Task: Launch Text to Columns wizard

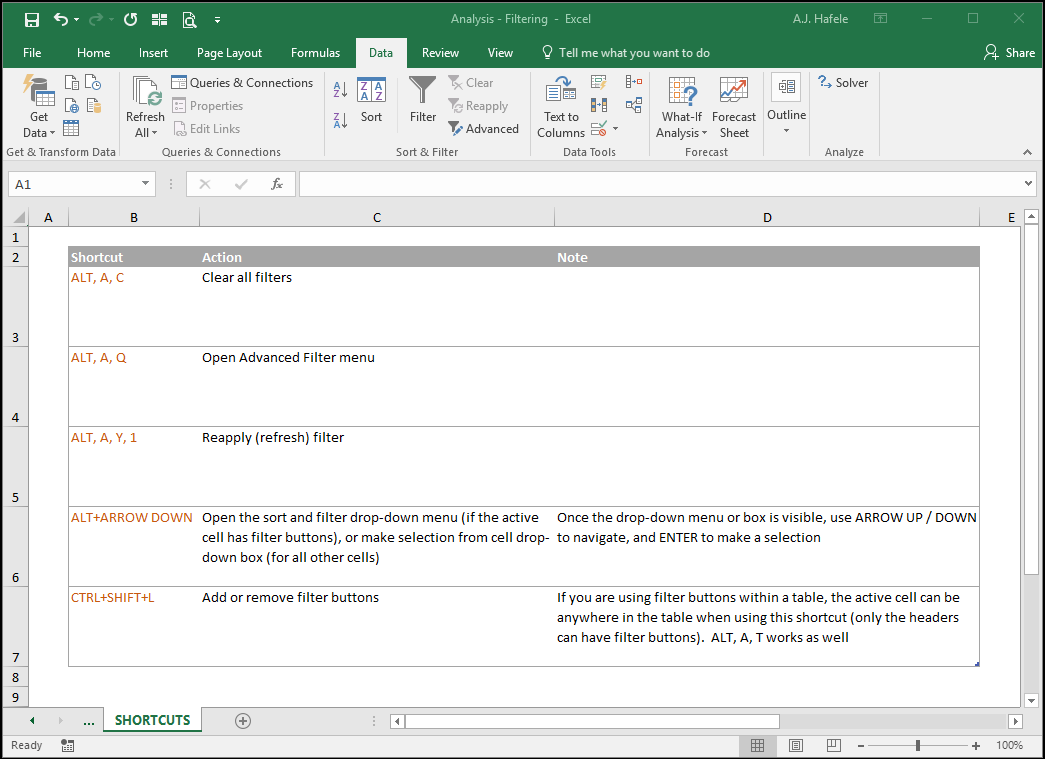Action: pyautogui.click(x=560, y=107)
